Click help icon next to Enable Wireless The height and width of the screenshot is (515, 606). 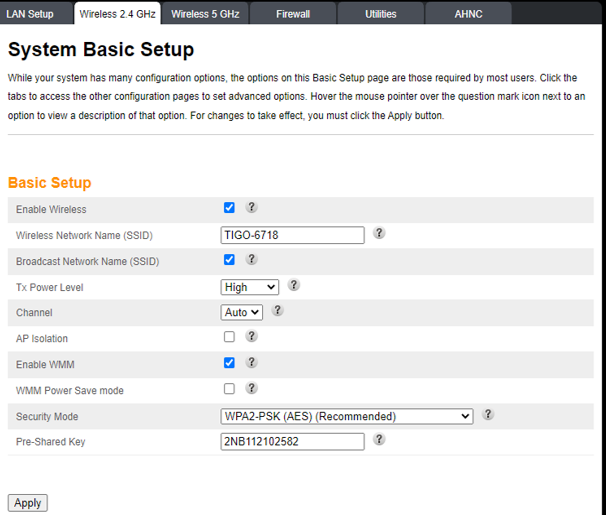coord(251,207)
